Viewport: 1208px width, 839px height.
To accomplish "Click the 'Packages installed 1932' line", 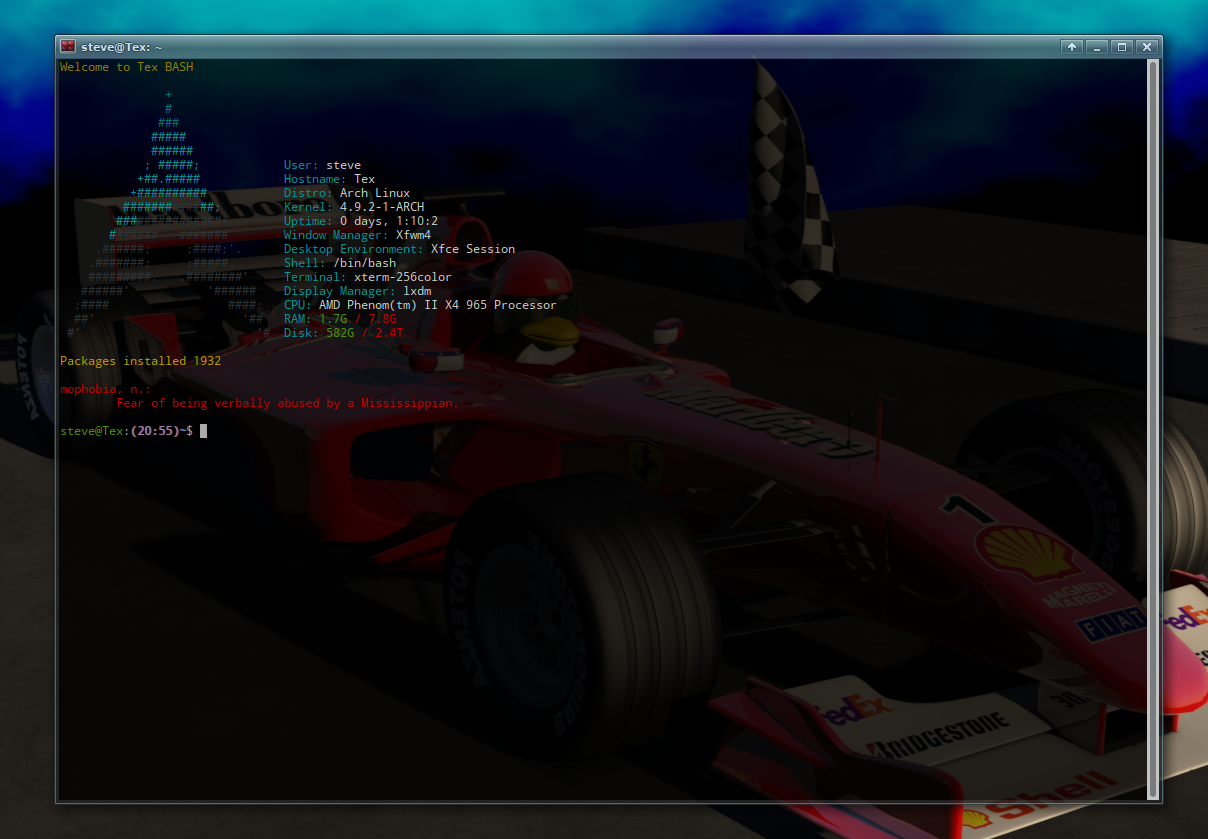I will pos(141,361).
